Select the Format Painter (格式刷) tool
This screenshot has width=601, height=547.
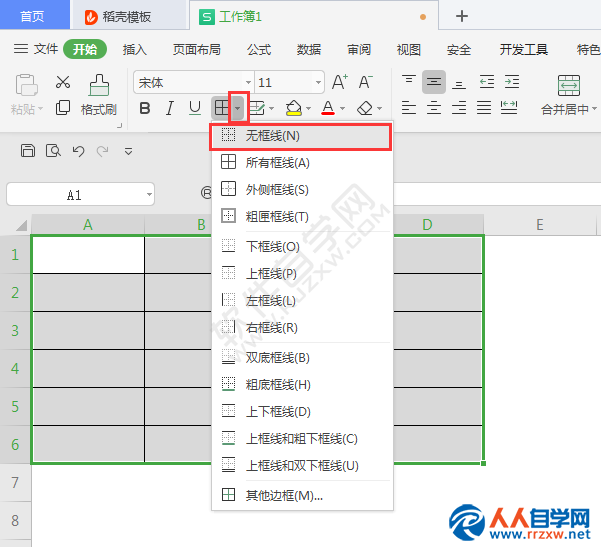click(99, 95)
